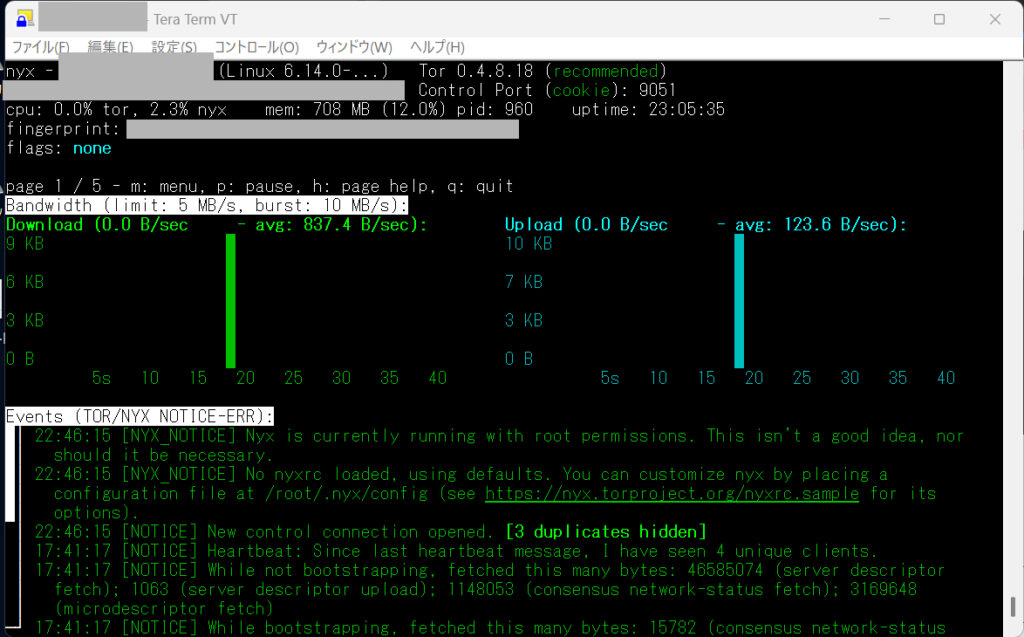Close the Tera Term window
The height and width of the screenshot is (637, 1024).
(993, 19)
